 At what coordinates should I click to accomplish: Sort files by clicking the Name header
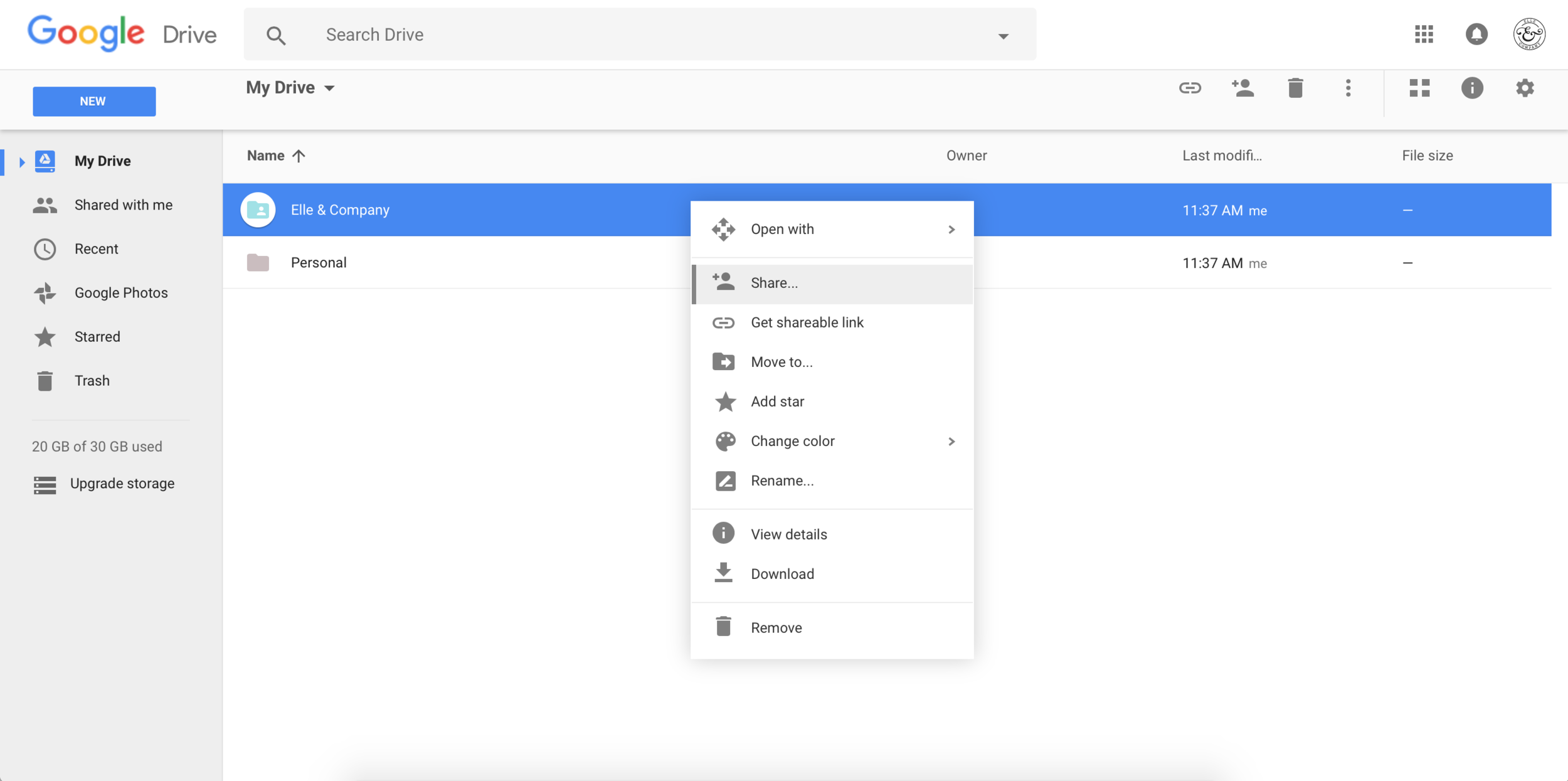click(x=265, y=155)
